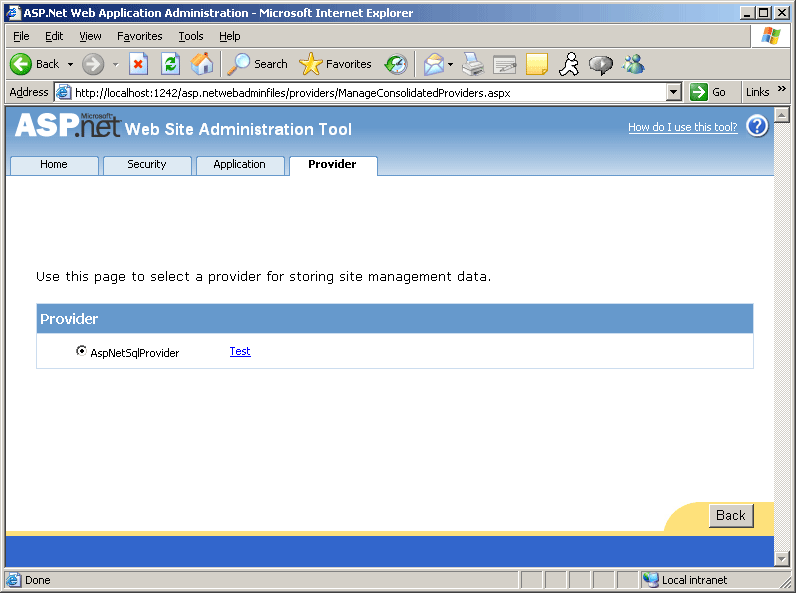Click the History toolbar icon
This screenshot has height=593, width=796.
tap(397, 64)
